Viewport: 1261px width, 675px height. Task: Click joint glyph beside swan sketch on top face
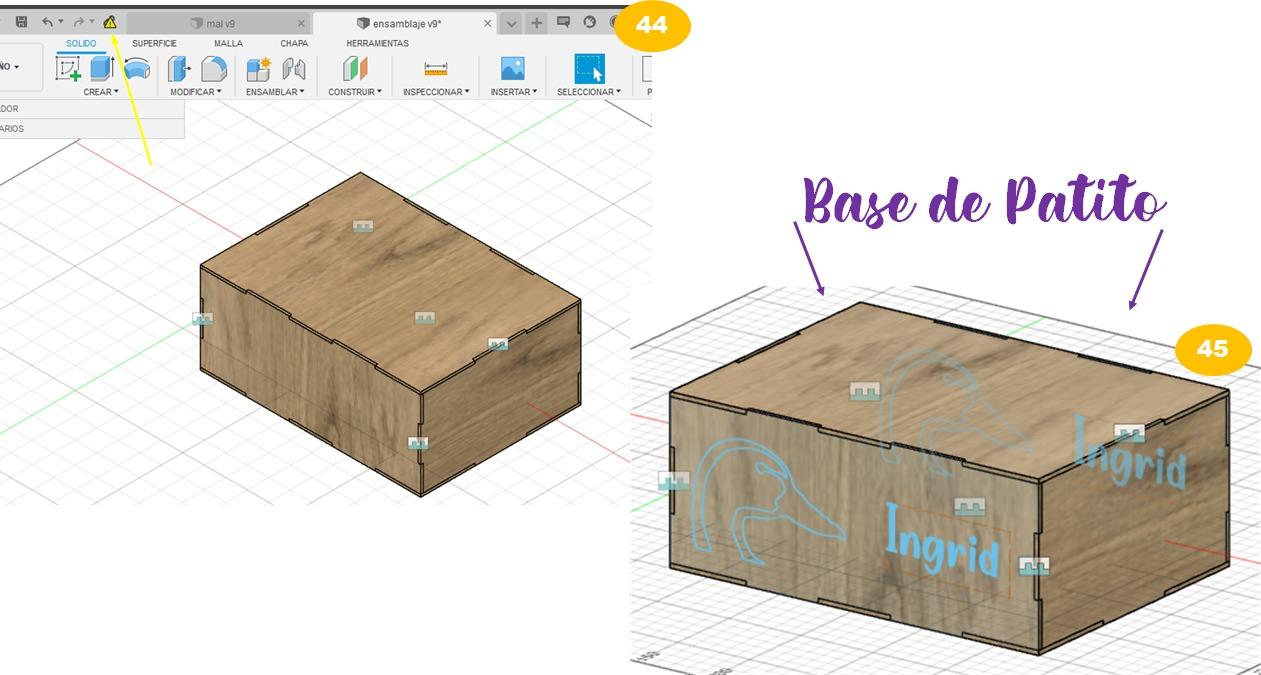tap(865, 391)
